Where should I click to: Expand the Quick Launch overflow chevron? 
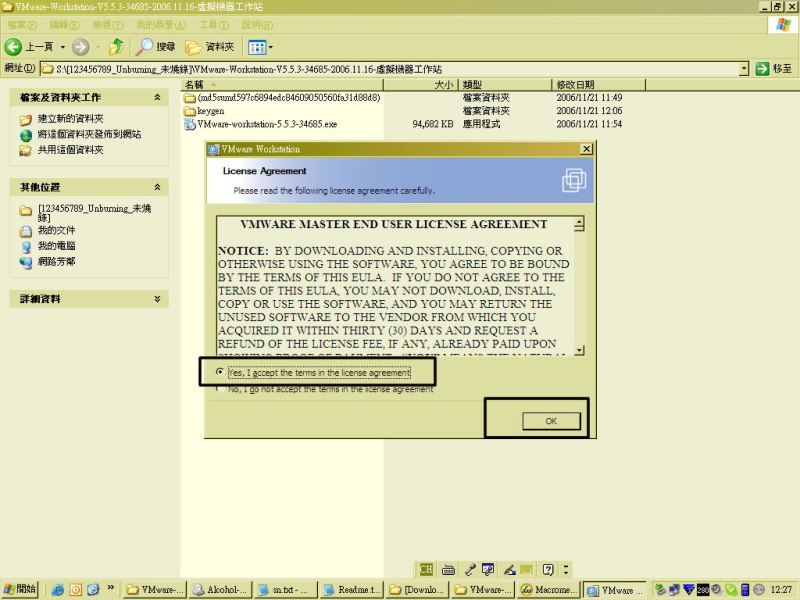click(x=110, y=588)
